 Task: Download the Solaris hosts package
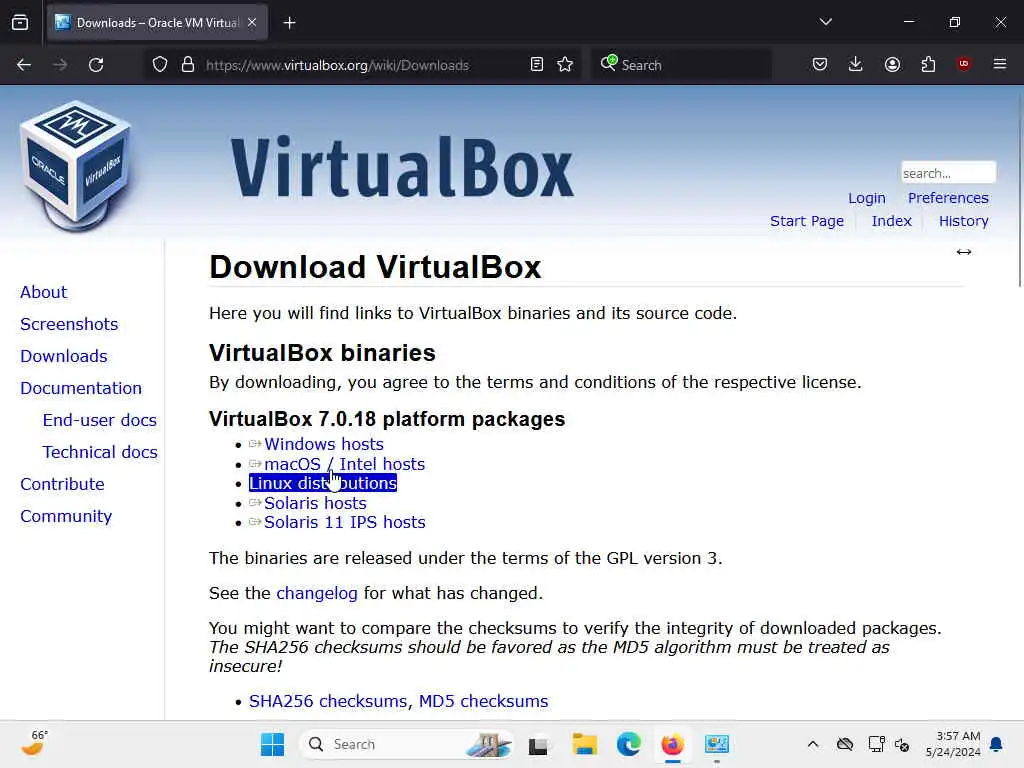tap(315, 504)
